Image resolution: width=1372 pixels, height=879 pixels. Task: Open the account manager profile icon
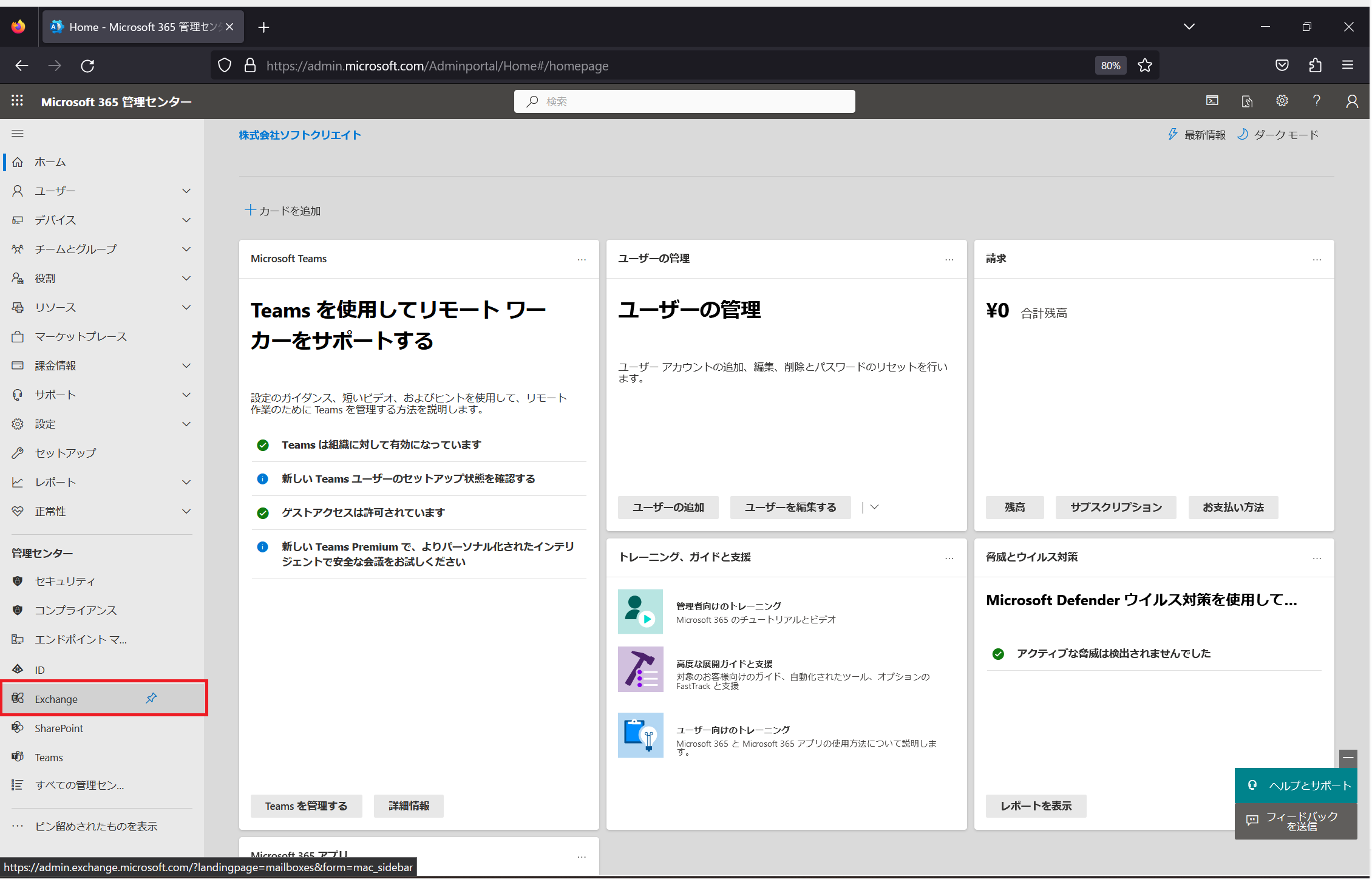[1351, 101]
